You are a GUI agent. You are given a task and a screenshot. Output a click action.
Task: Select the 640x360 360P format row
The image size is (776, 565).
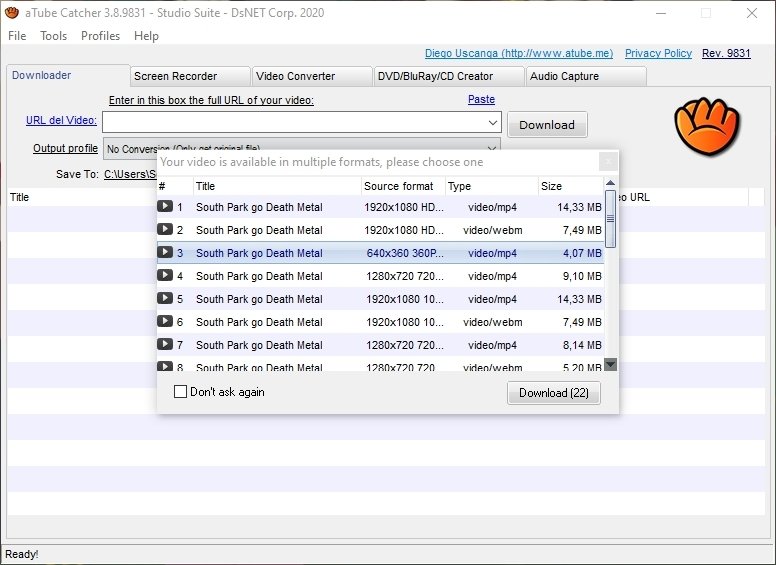tap(380, 253)
